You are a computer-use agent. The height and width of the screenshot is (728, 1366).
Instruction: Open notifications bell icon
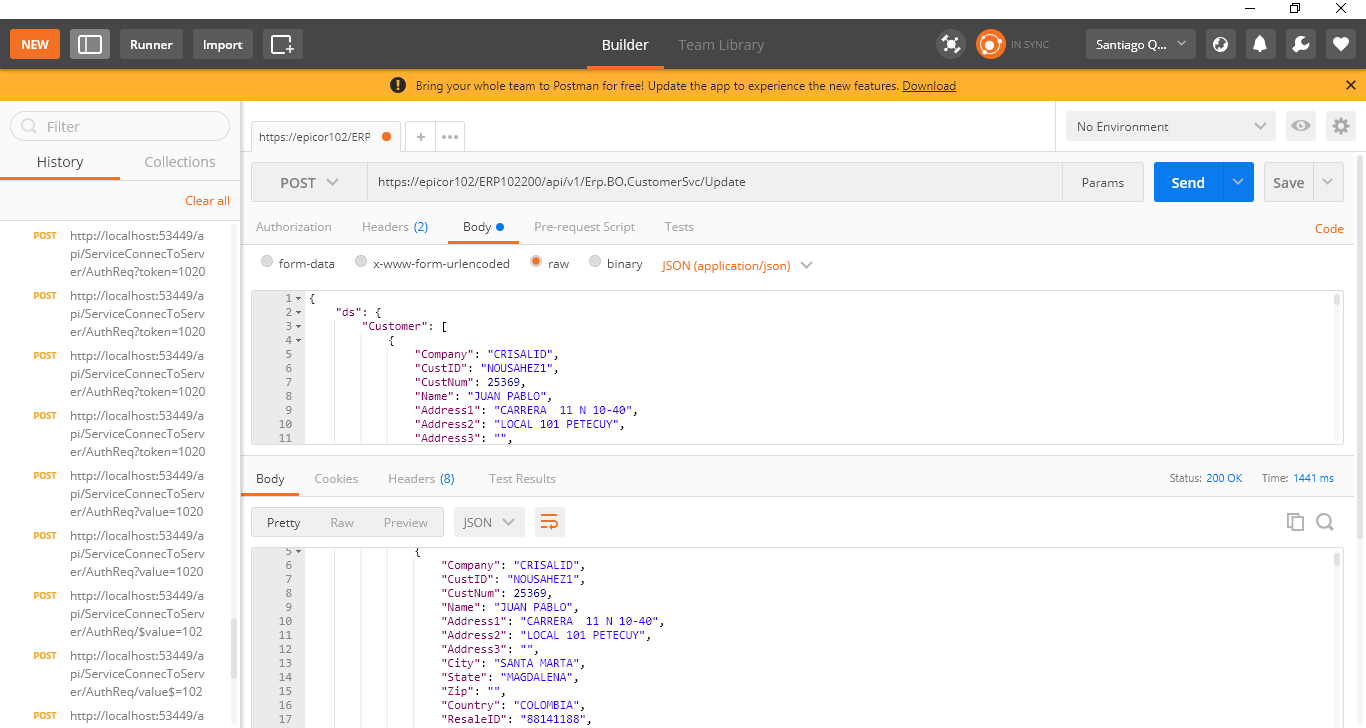[x=1260, y=44]
